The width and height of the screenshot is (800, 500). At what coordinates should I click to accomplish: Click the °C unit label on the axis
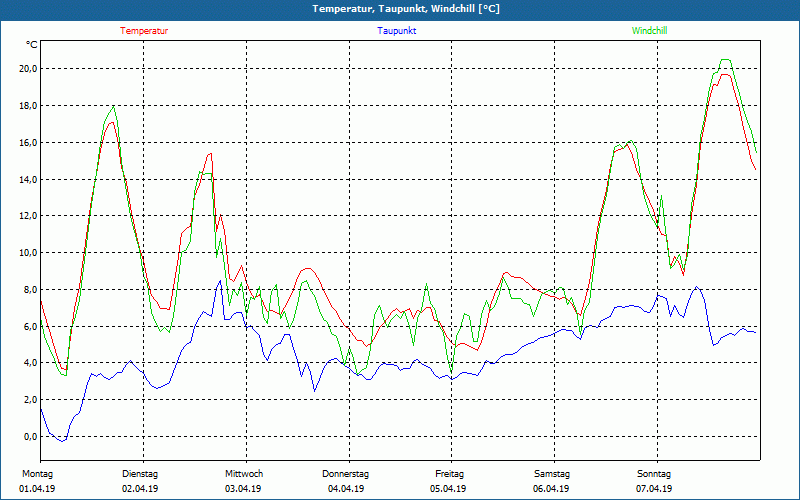(32, 45)
